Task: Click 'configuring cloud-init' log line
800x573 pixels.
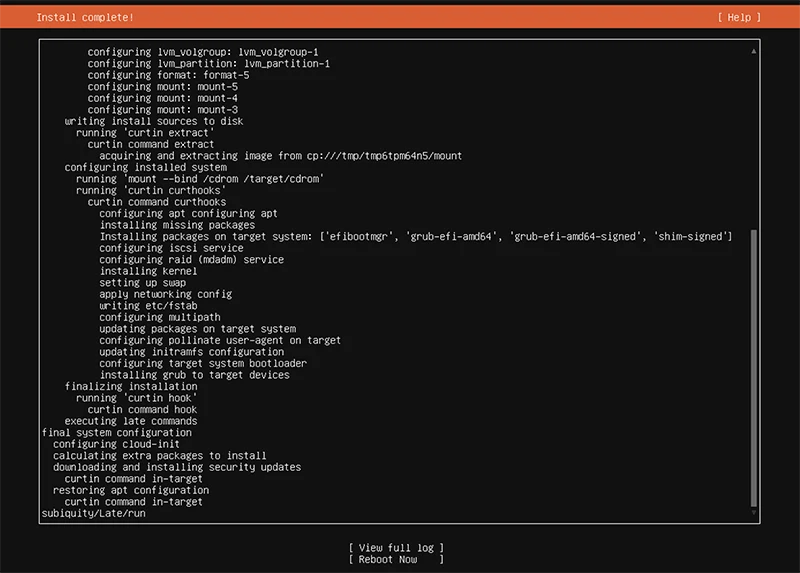Action: click(116, 444)
